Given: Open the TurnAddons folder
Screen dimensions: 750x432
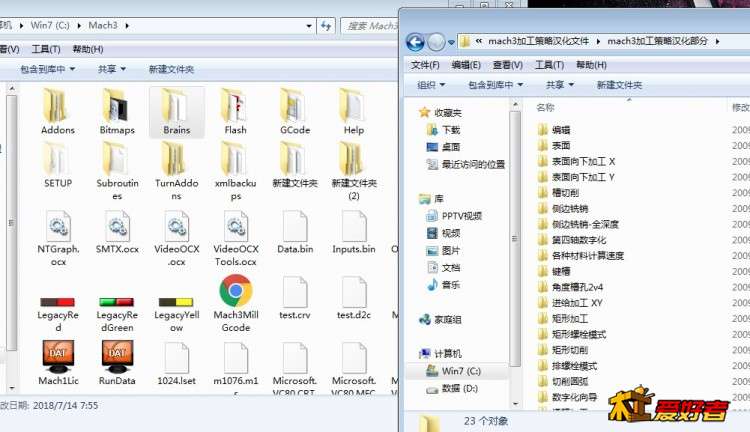Looking at the screenshot, I should click(176, 171).
